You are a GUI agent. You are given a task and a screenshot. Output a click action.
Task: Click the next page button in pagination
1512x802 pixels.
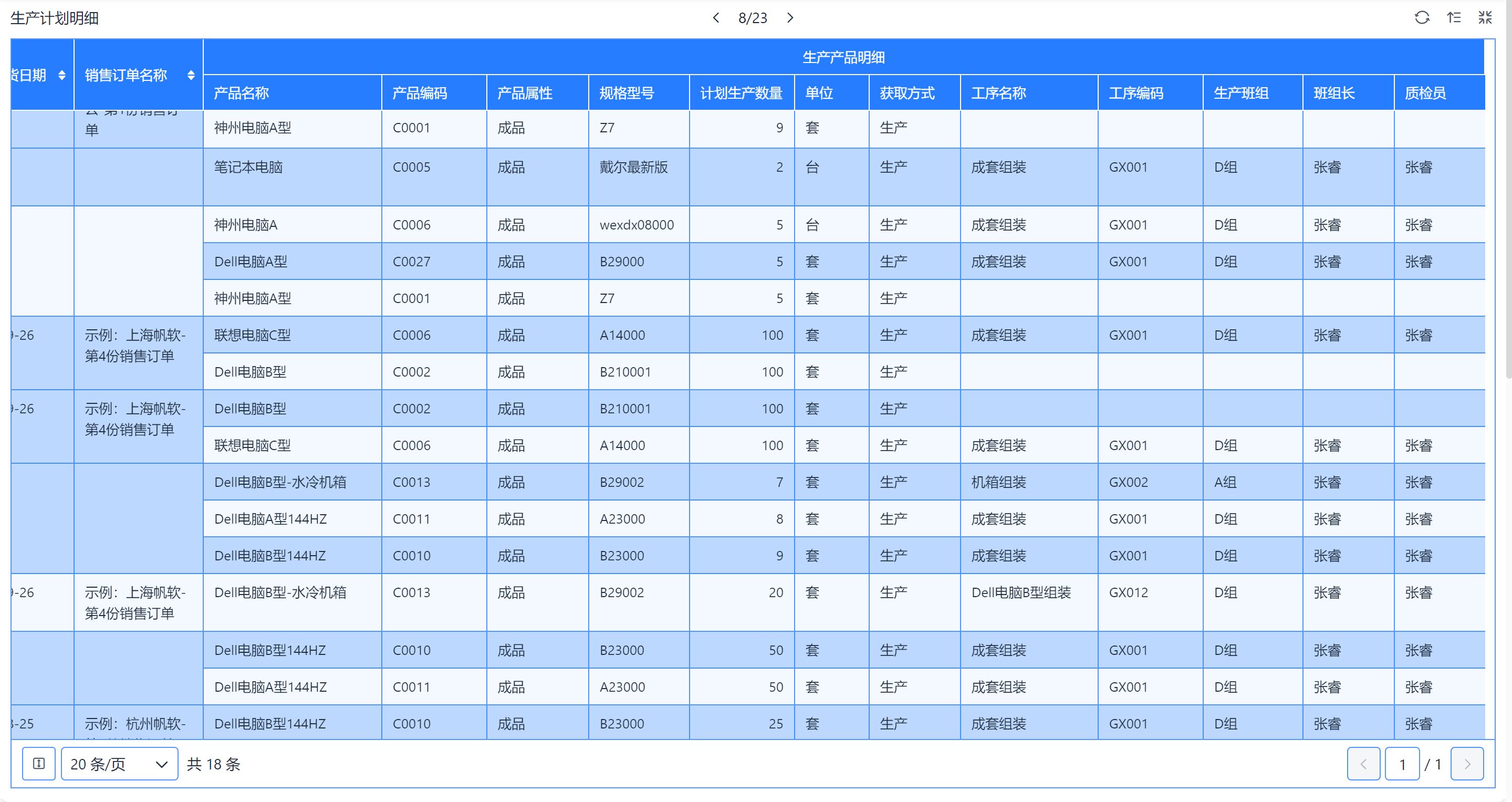pos(1466,764)
